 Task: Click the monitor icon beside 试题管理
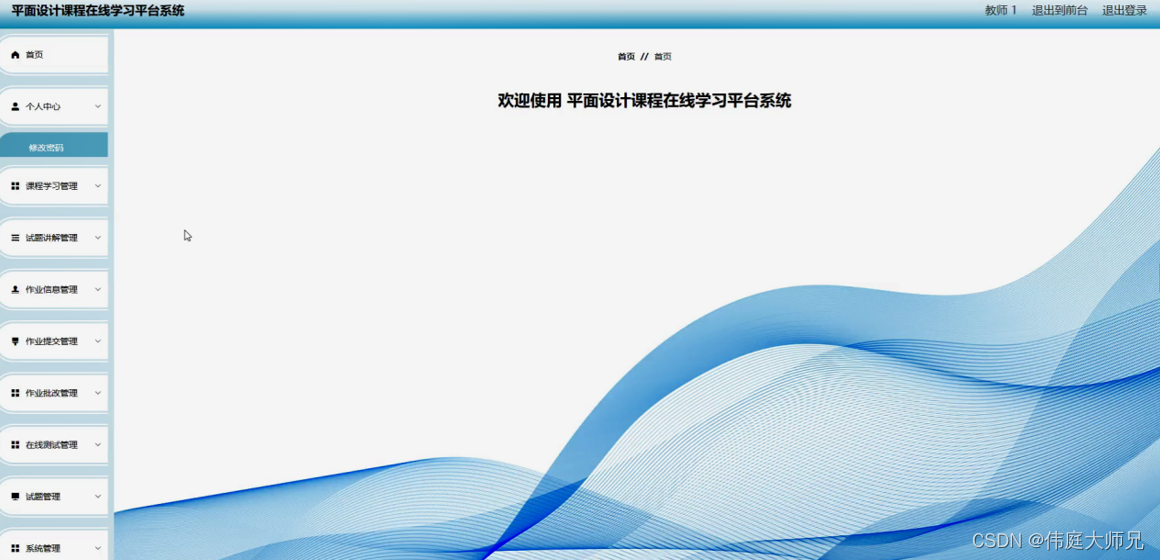[x=15, y=497]
